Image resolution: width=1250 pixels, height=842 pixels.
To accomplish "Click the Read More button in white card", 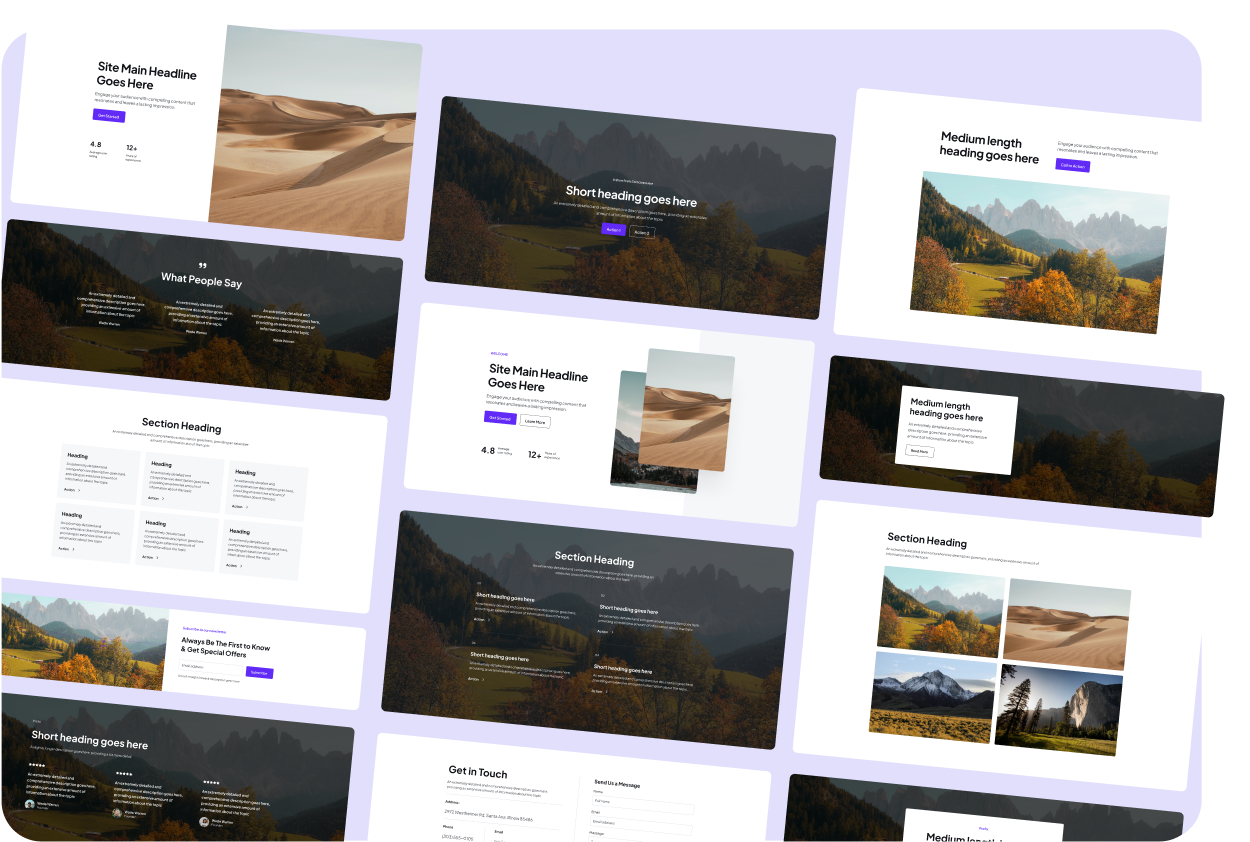I will pyautogui.click(x=920, y=452).
